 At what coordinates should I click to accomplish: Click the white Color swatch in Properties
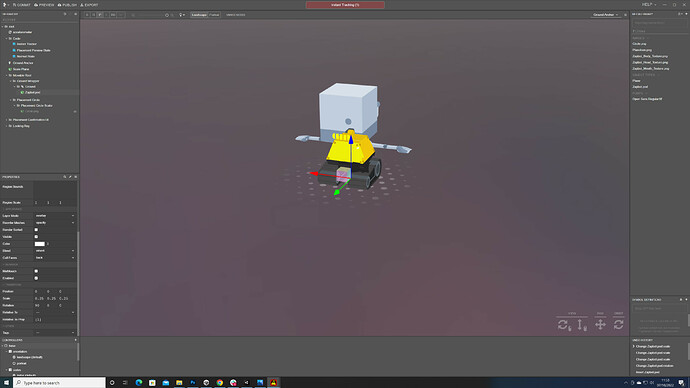point(40,244)
